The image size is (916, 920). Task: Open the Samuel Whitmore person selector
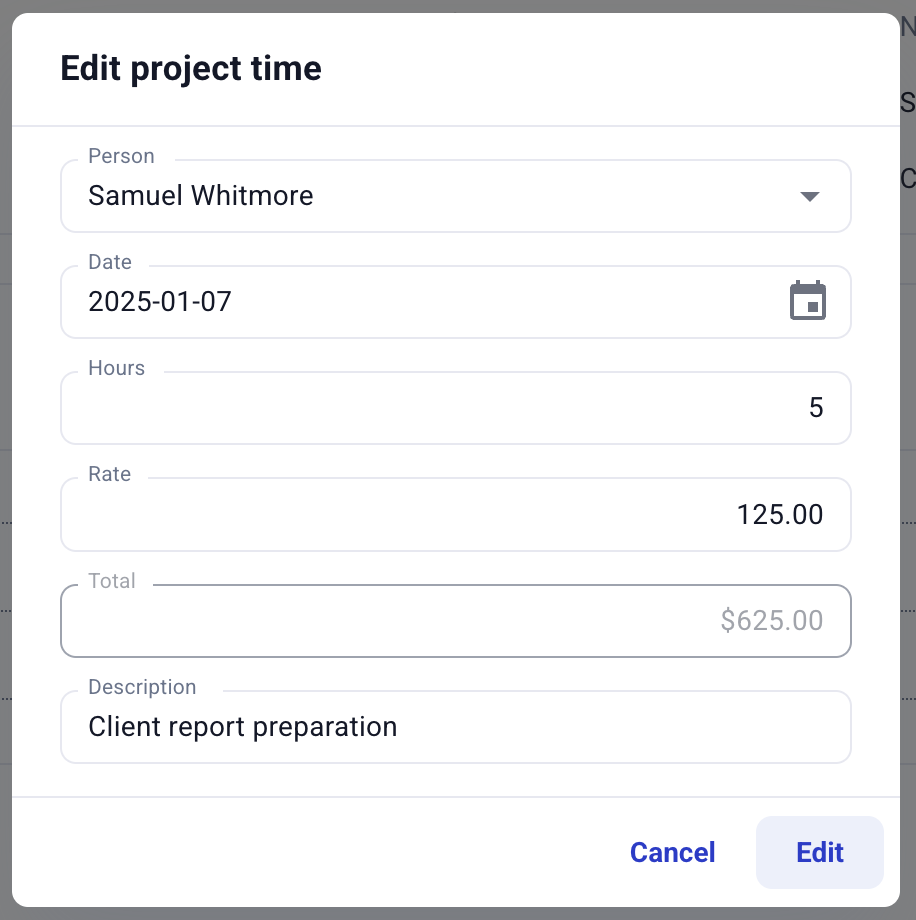400,196
